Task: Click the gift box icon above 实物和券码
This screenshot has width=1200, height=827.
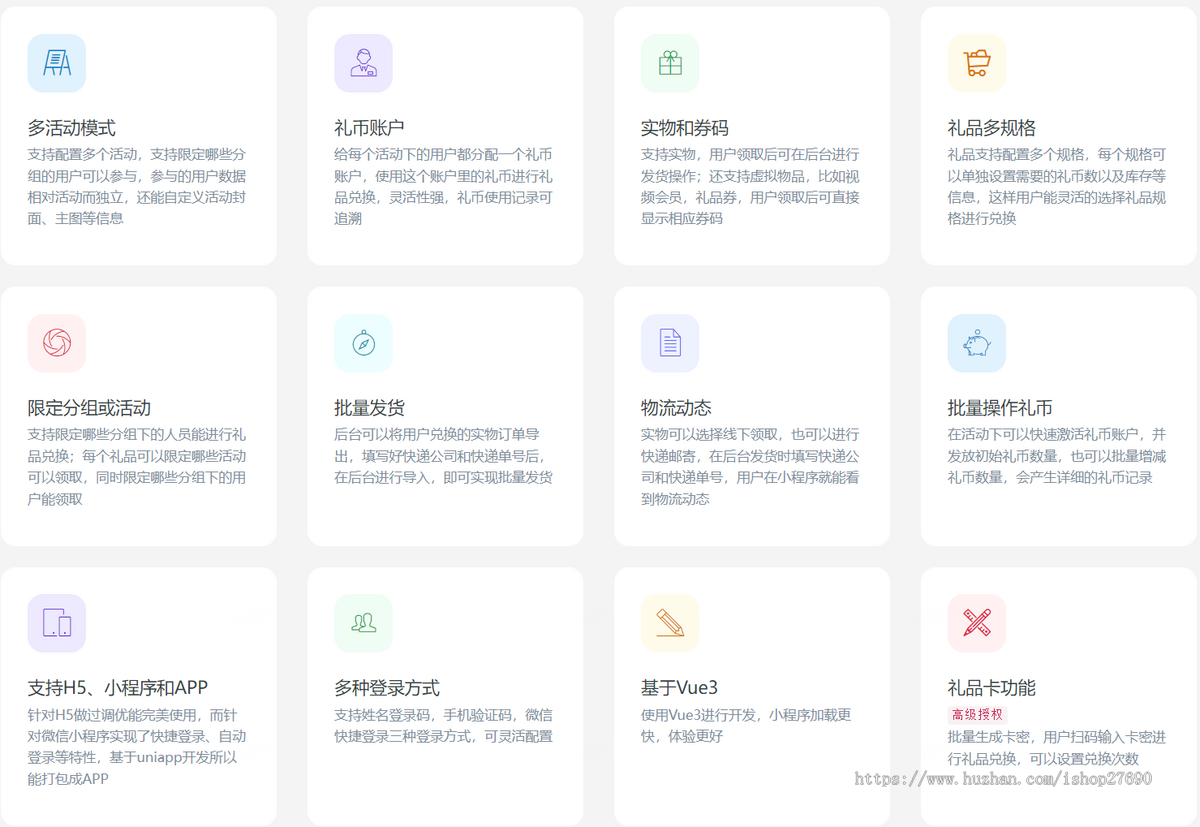Action: pyautogui.click(x=670, y=63)
